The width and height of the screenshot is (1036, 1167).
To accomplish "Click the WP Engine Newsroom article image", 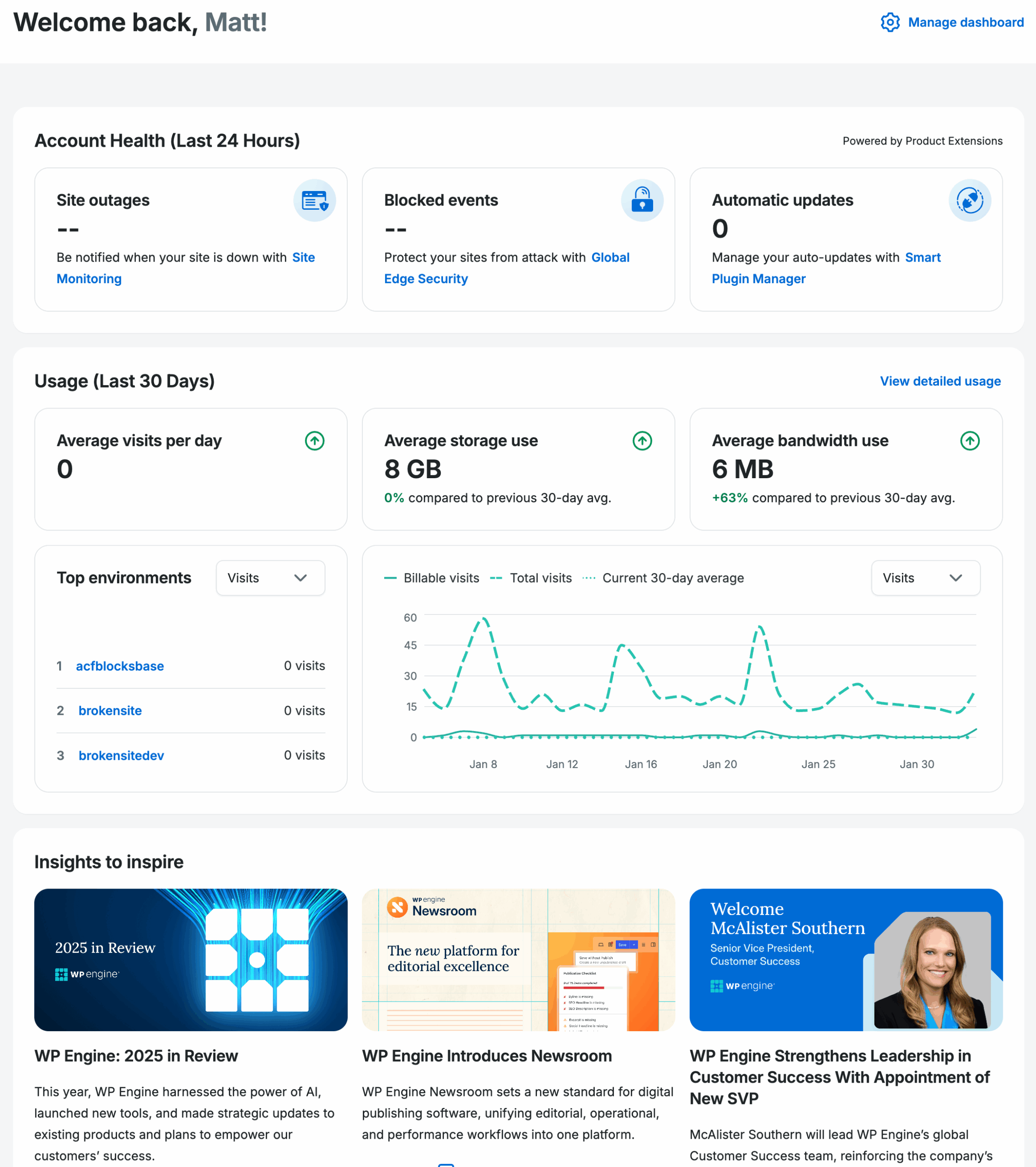I will [518, 959].
